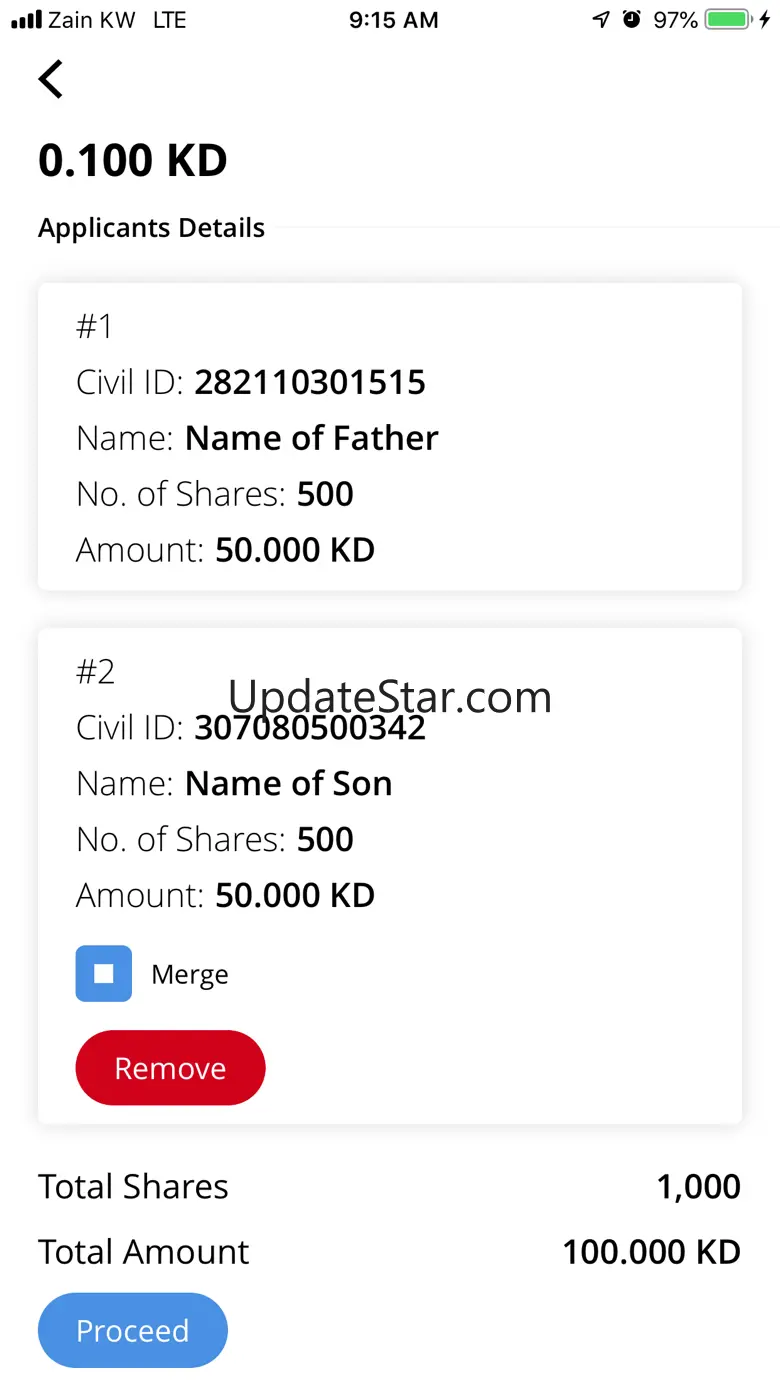Toggle the Merge checkbox for applicant #2
The width and height of the screenshot is (780, 1387).
point(104,974)
